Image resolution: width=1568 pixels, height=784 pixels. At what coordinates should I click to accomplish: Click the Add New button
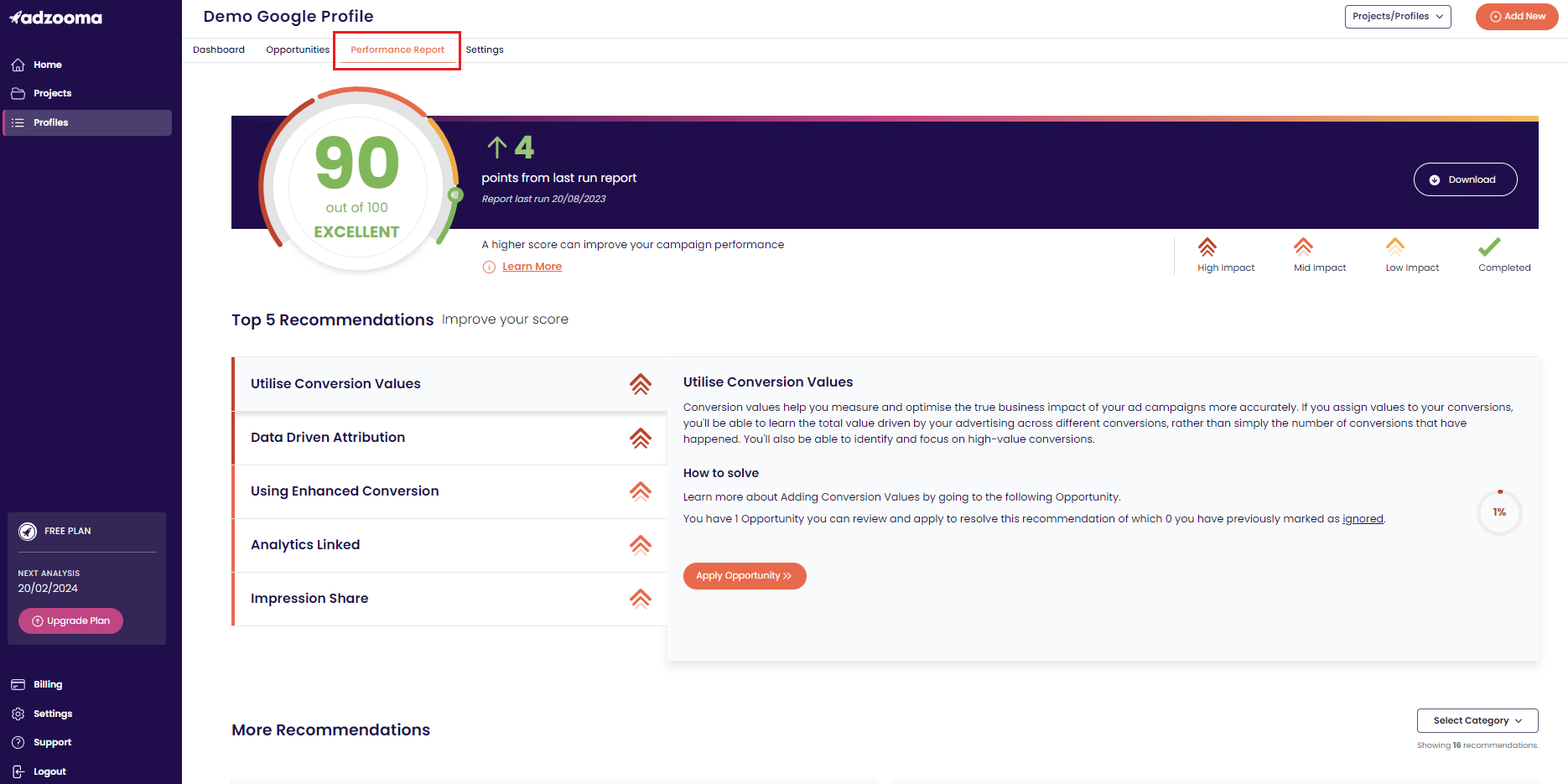(x=1517, y=17)
